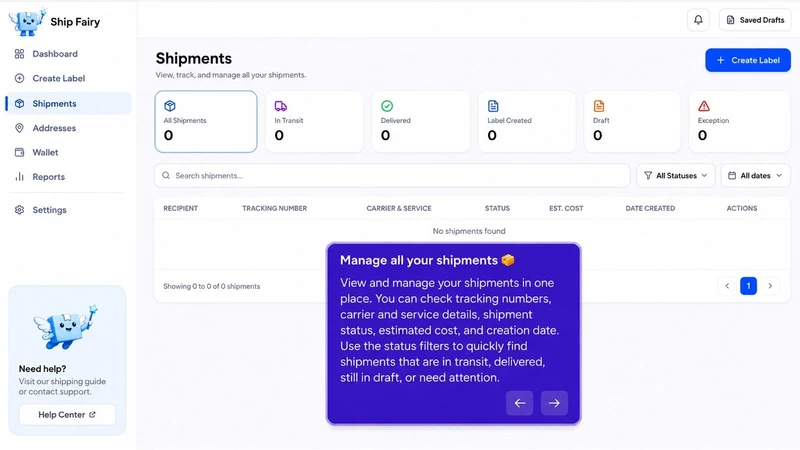800x450 pixels.
Task: Click the 'No shipments found' message
Action: click(x=469, y=231)
